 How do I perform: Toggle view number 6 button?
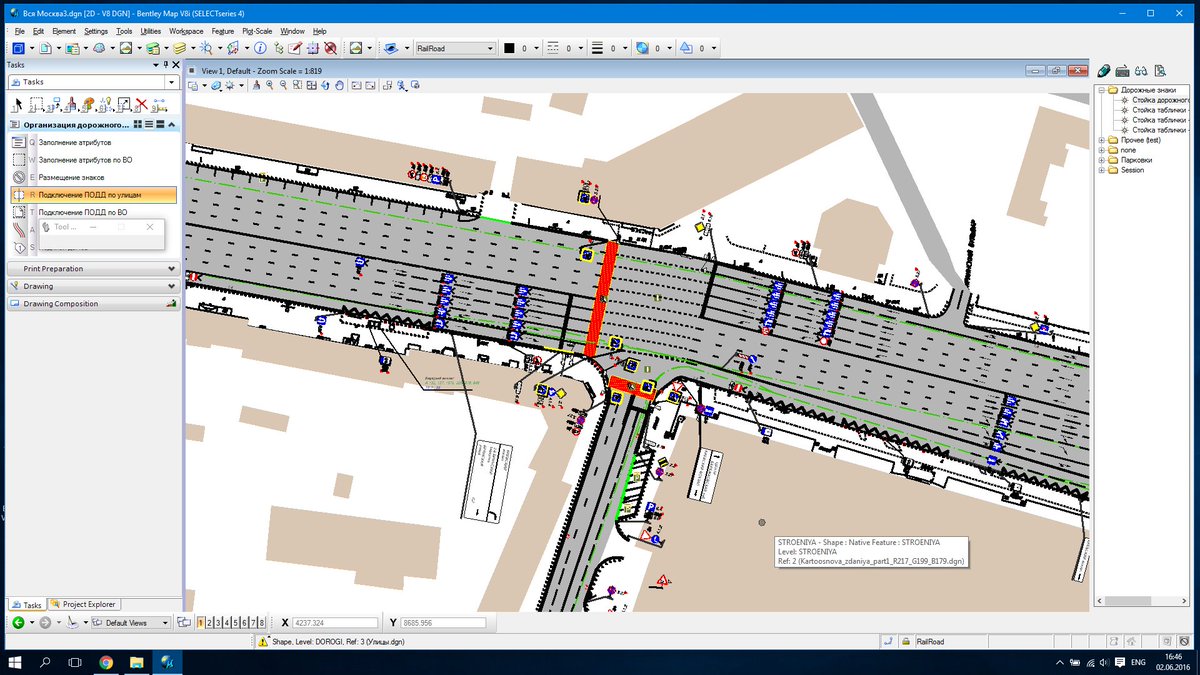242,622
